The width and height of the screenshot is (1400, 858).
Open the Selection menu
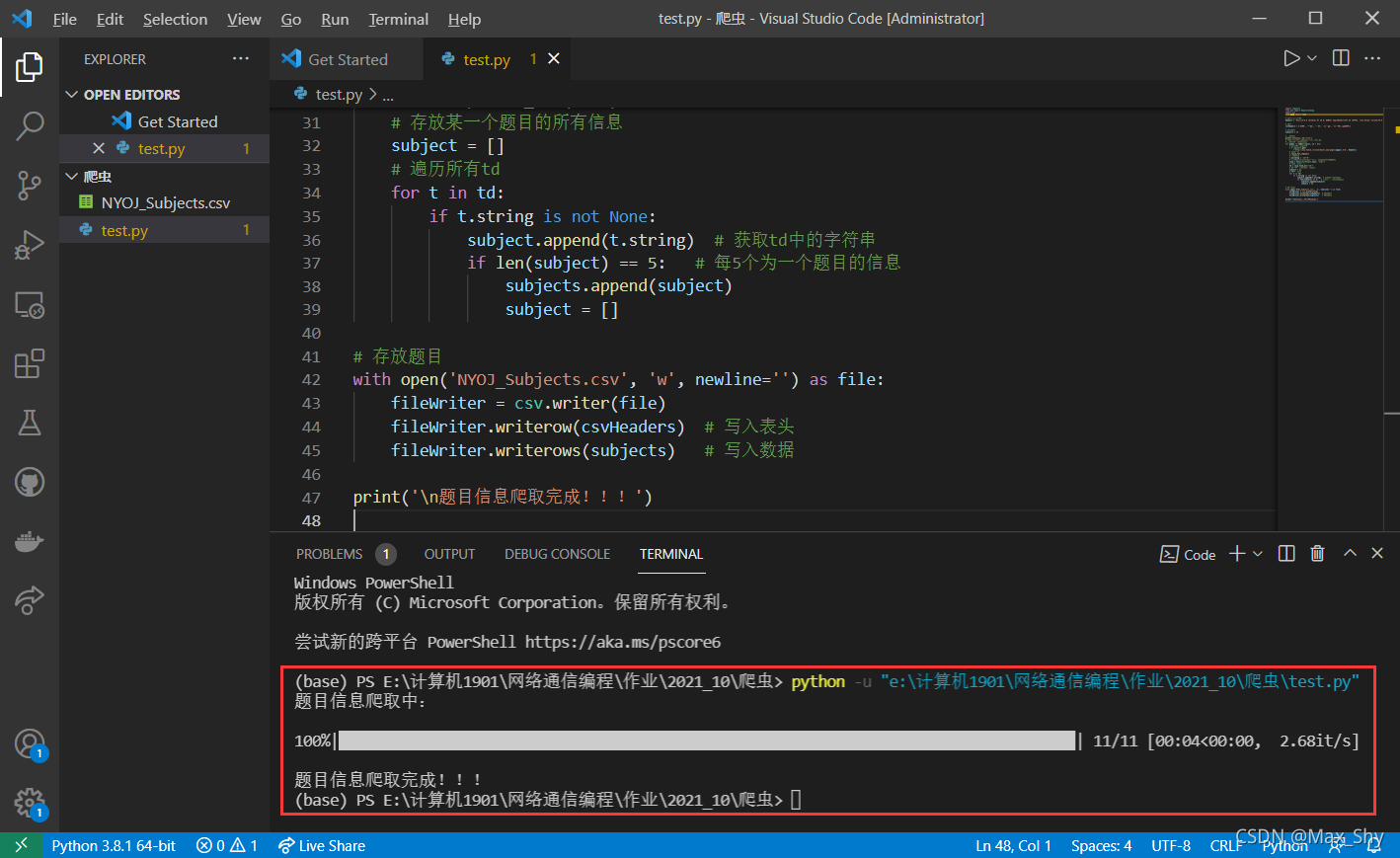pos(175,19)
